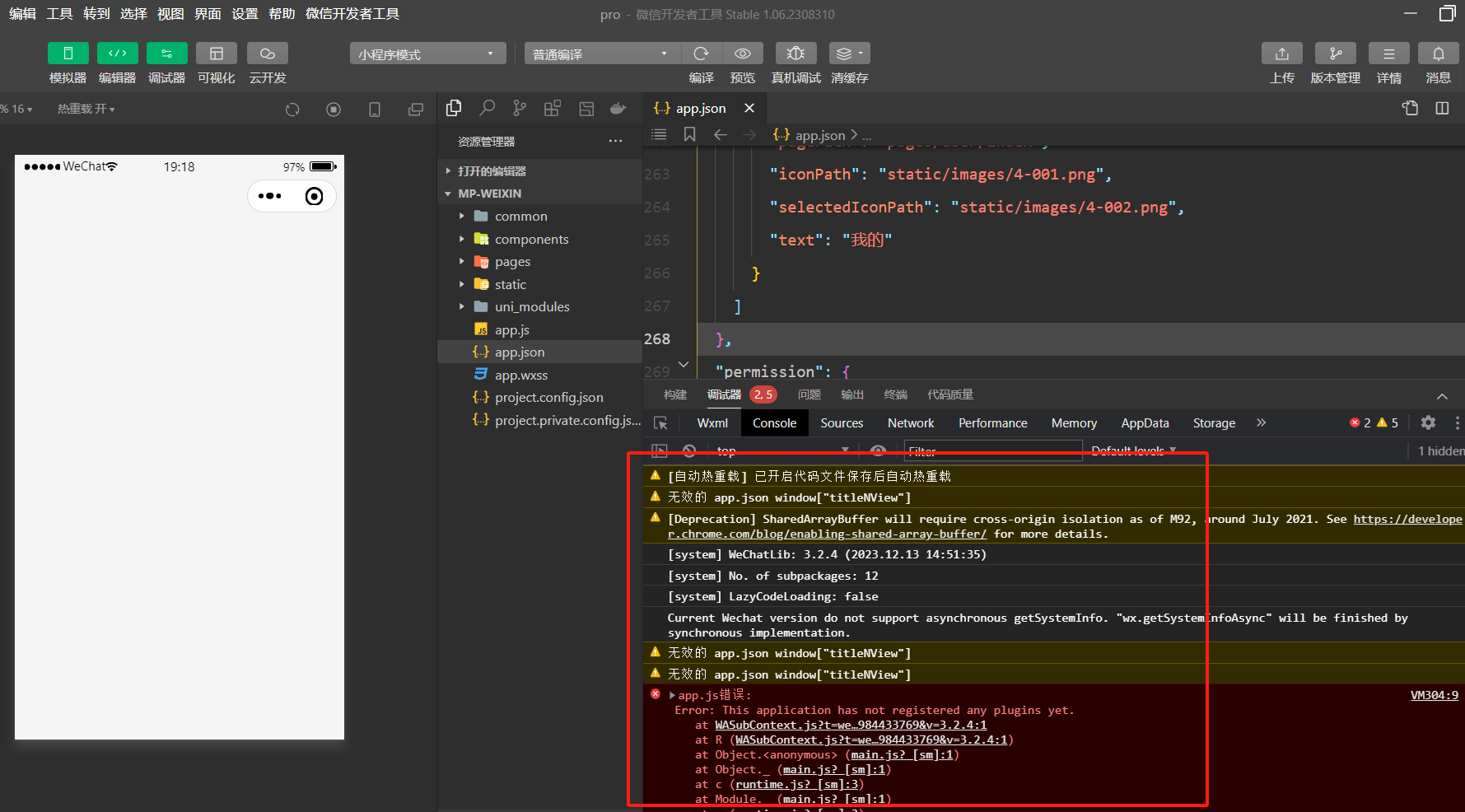Switch to the terminal (终端) panel tab
The image size is (1465, 812).
tap(895, 394)
